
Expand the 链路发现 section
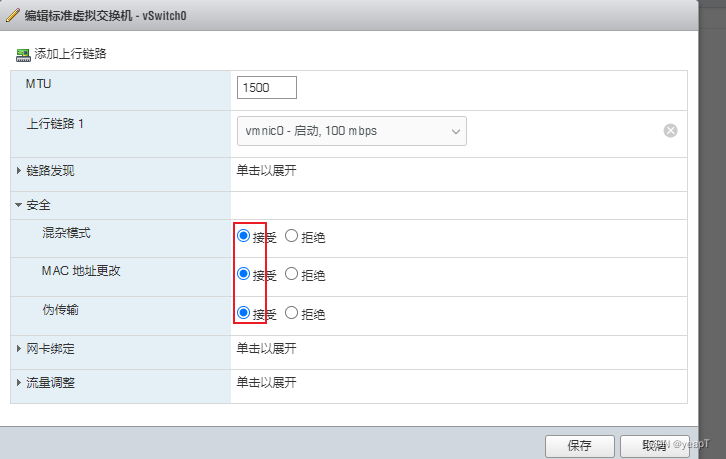(19, 170)
